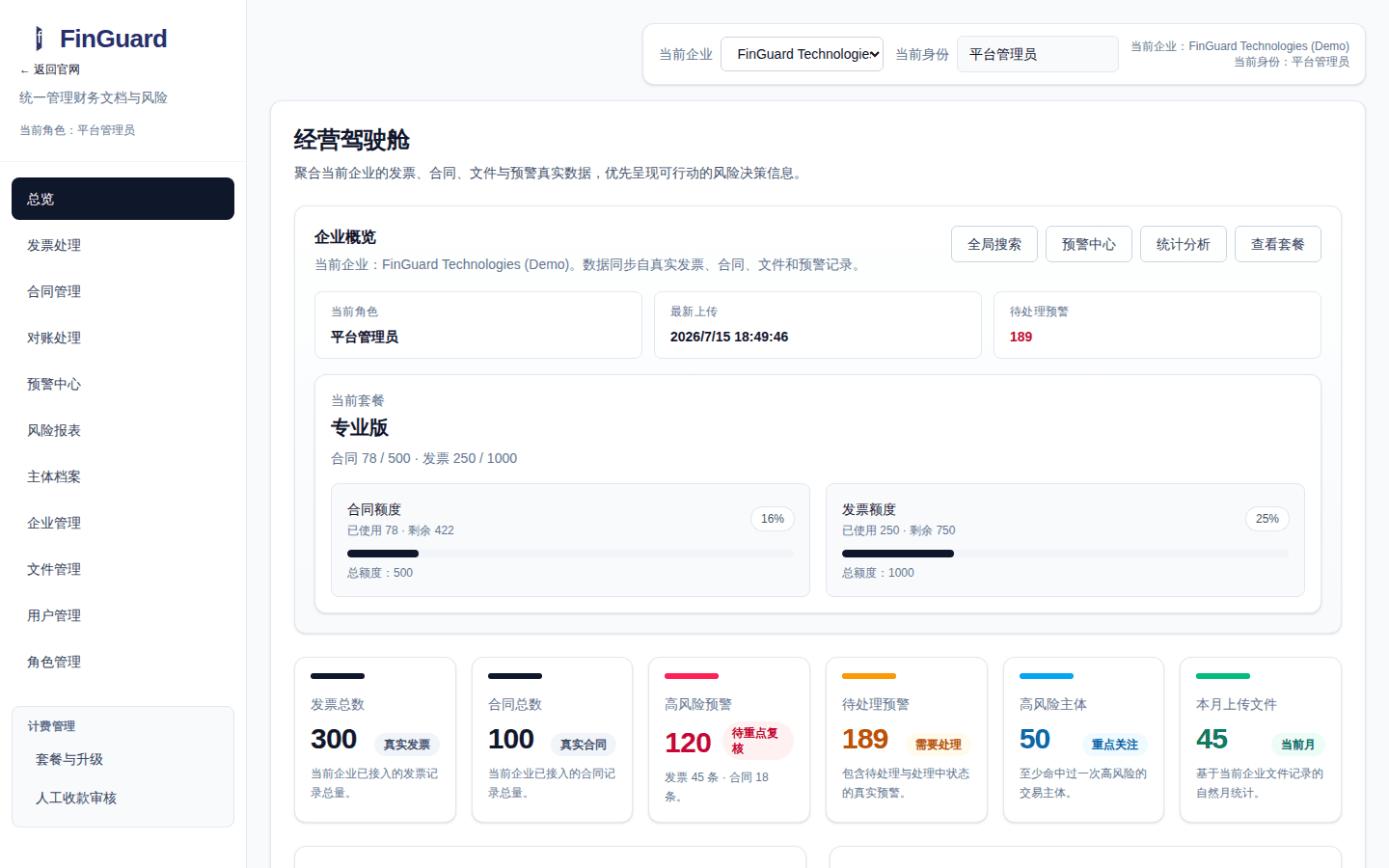The height and width of the screenshot is (868, 1389).
Task: Click the 已使用 78 · 剩余 422 text
Action: (400, 530)
